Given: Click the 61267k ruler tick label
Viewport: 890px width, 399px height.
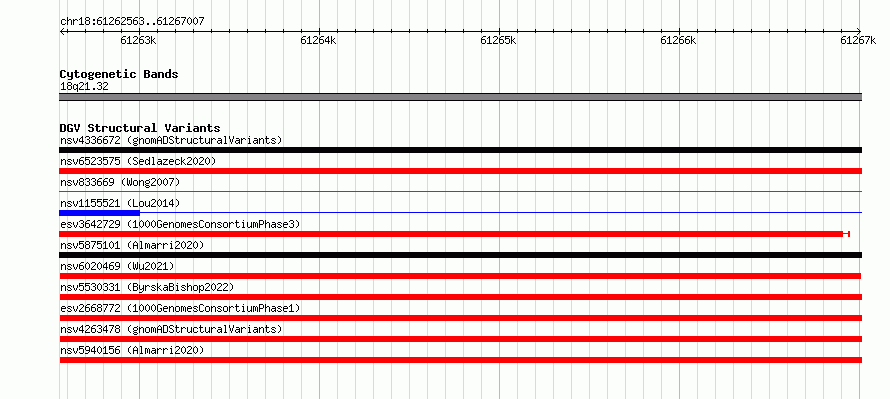Looking at the screenshot, I should pyautogui.click(x=858, y=40).
